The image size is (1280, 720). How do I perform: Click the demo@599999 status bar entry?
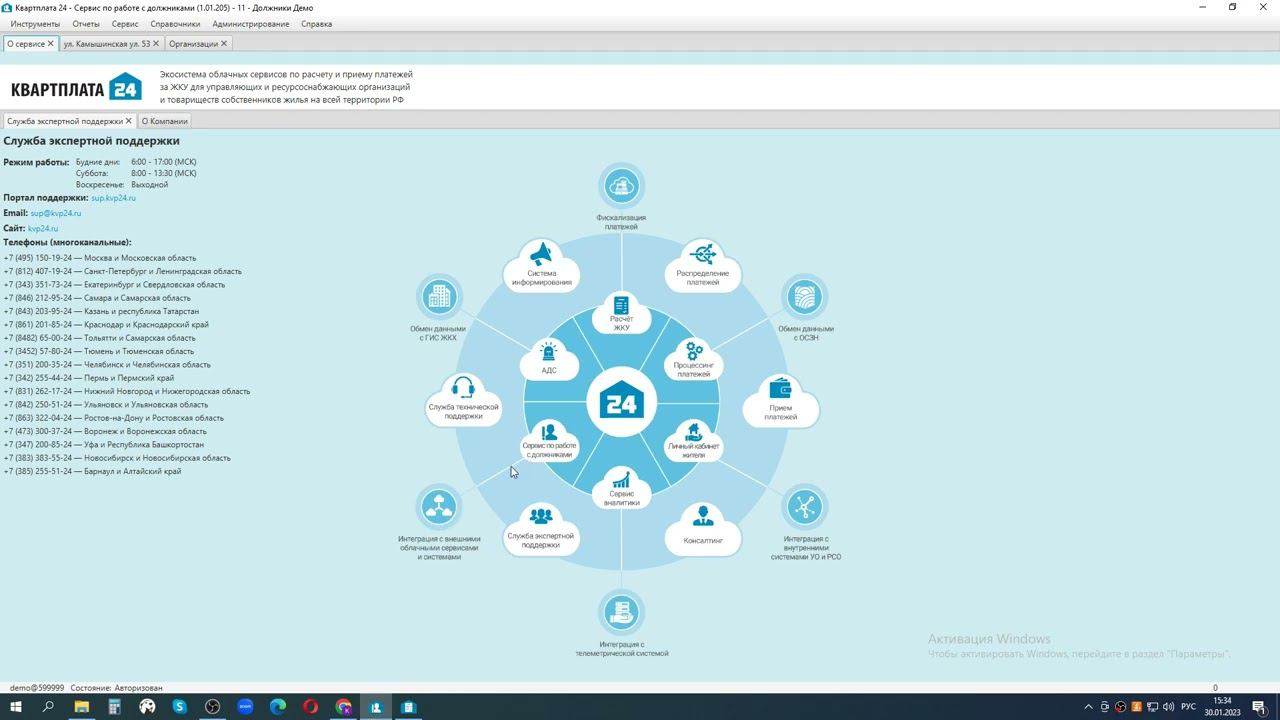click(x=37, y=688)
